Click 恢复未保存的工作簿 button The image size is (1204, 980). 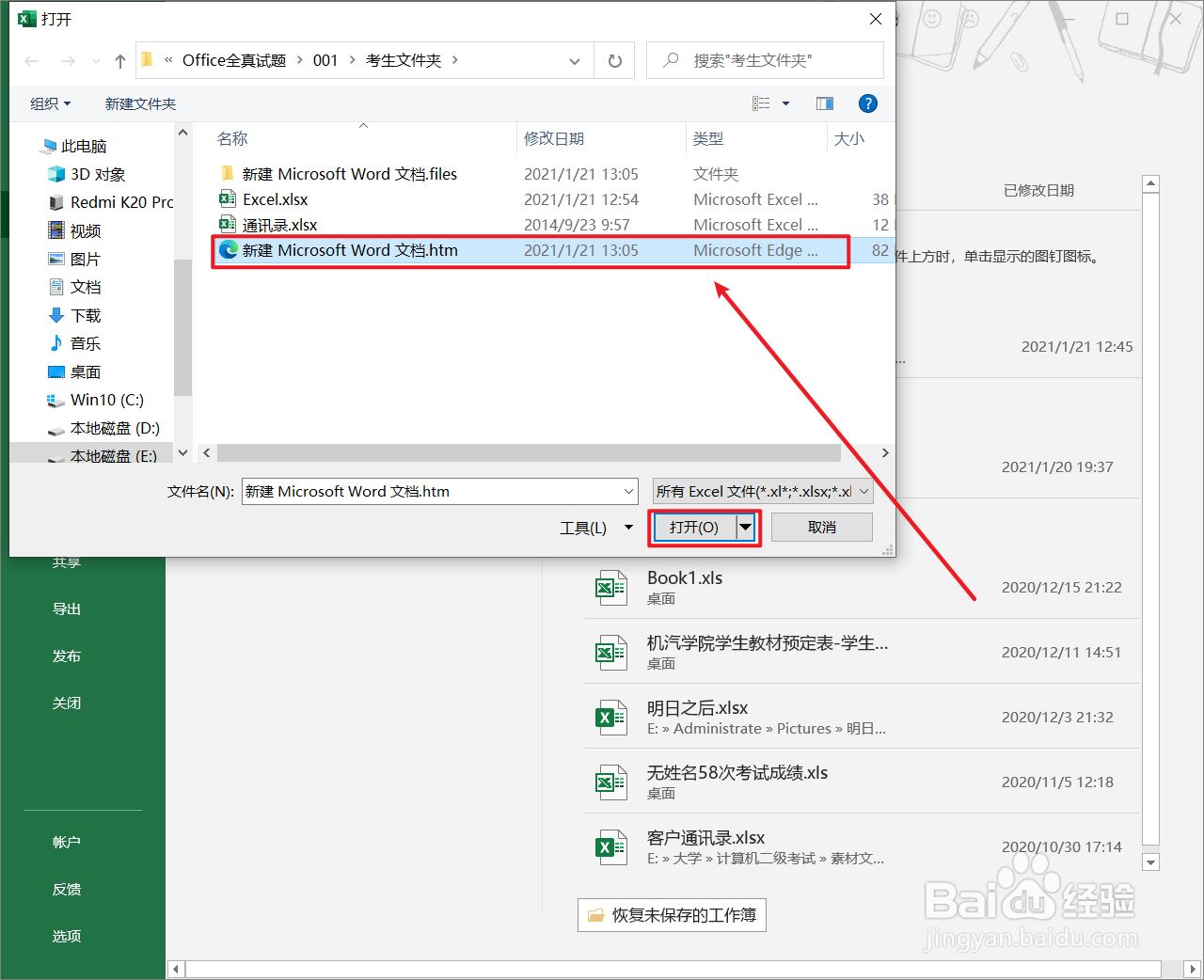coord(672,915)
